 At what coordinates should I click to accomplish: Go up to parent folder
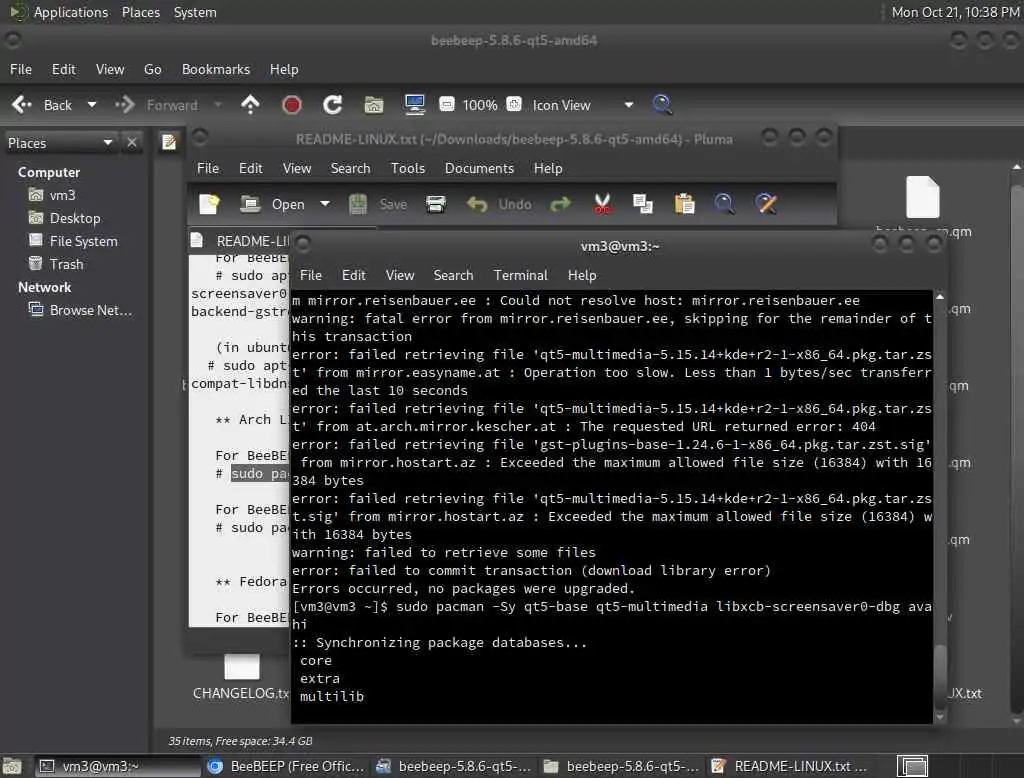(x=250, y=105)
